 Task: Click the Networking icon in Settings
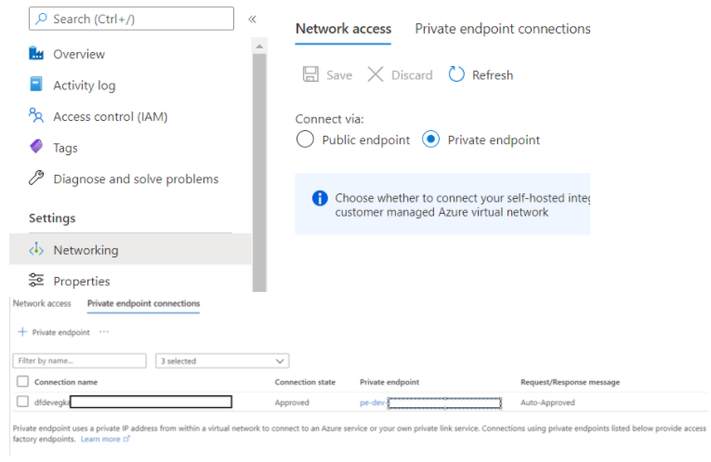point(37,250)
